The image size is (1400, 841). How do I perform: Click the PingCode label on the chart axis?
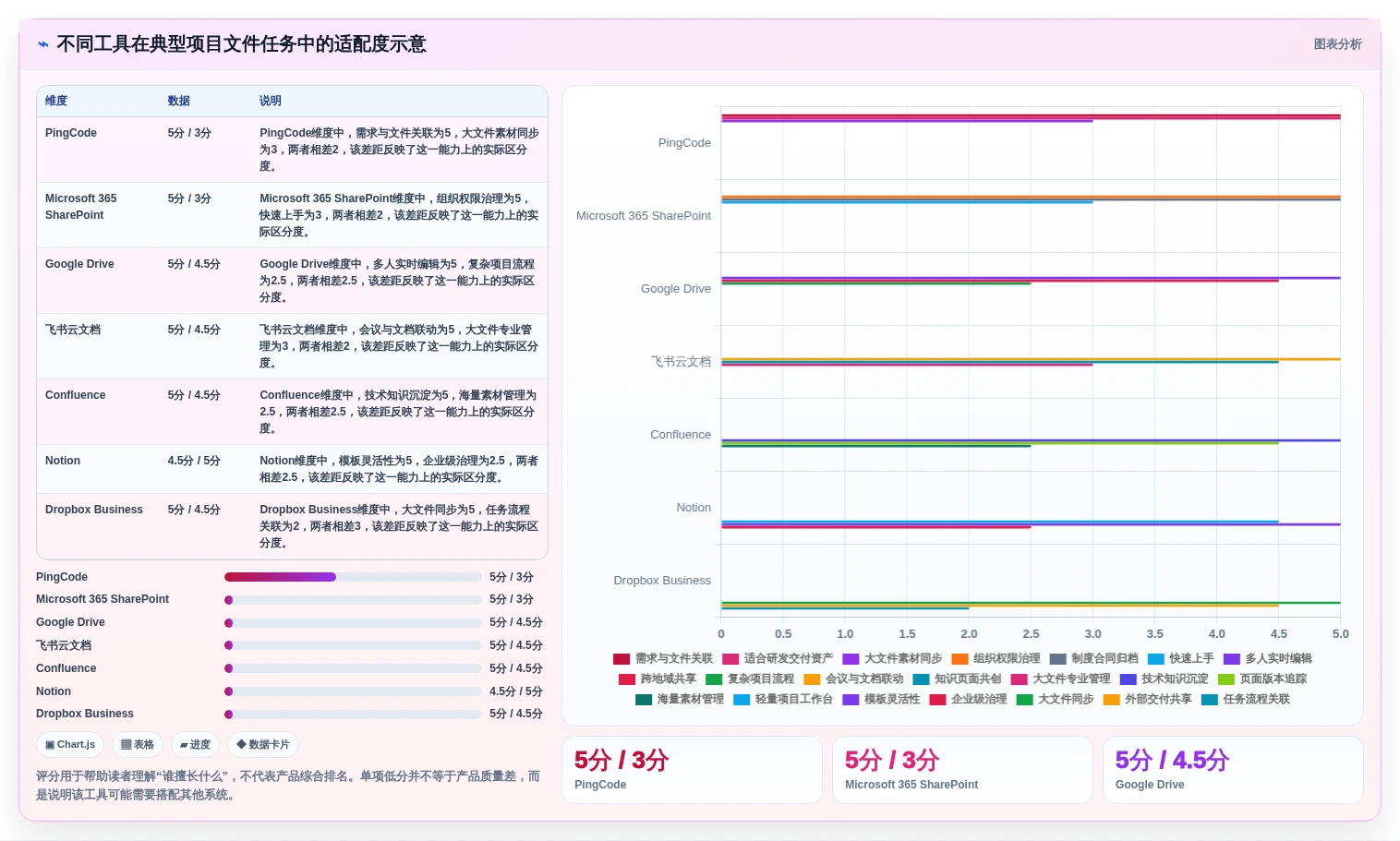pyautogui.click(x=684, y=143)
